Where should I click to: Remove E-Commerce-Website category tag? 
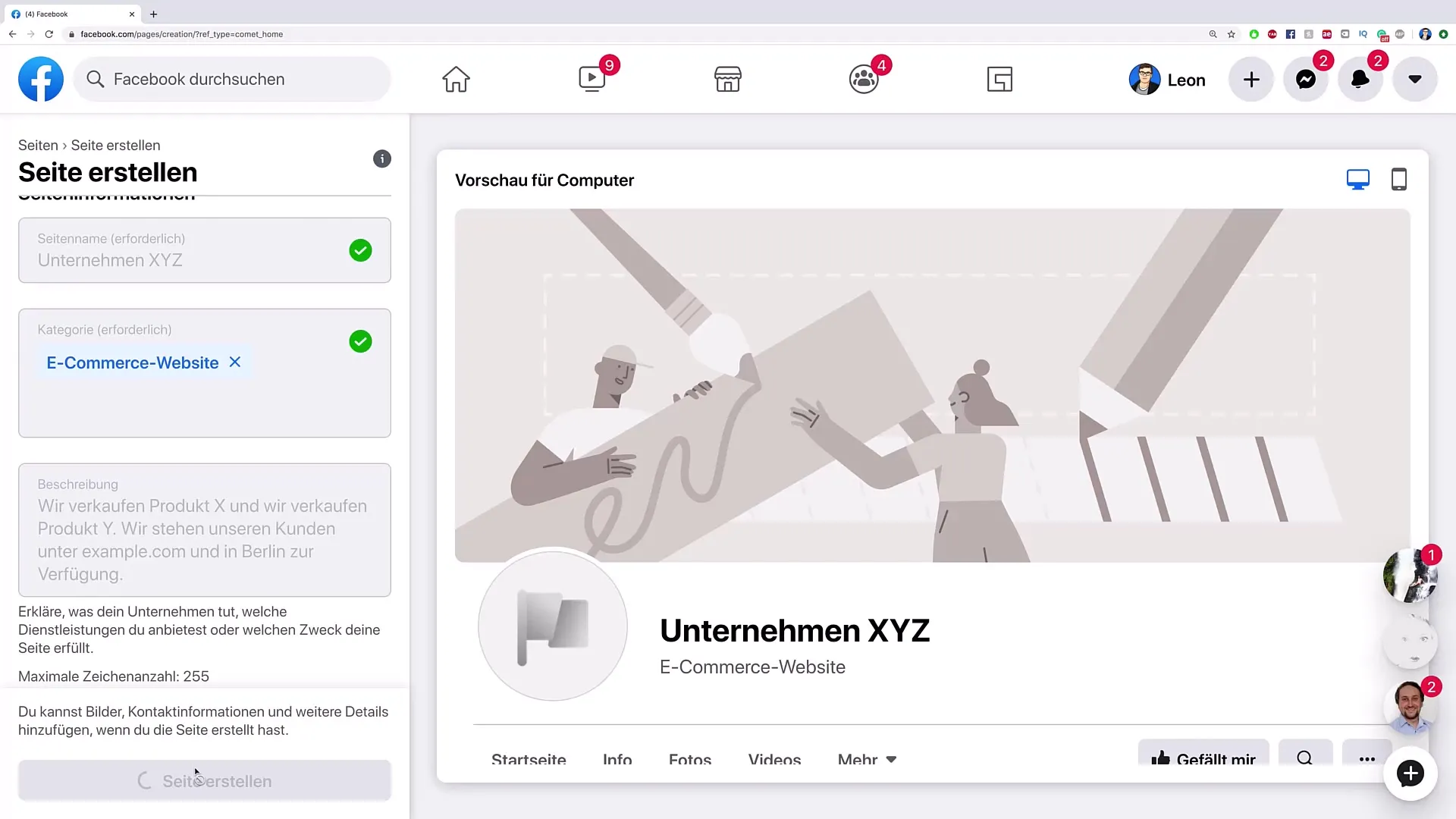[235, 362]
